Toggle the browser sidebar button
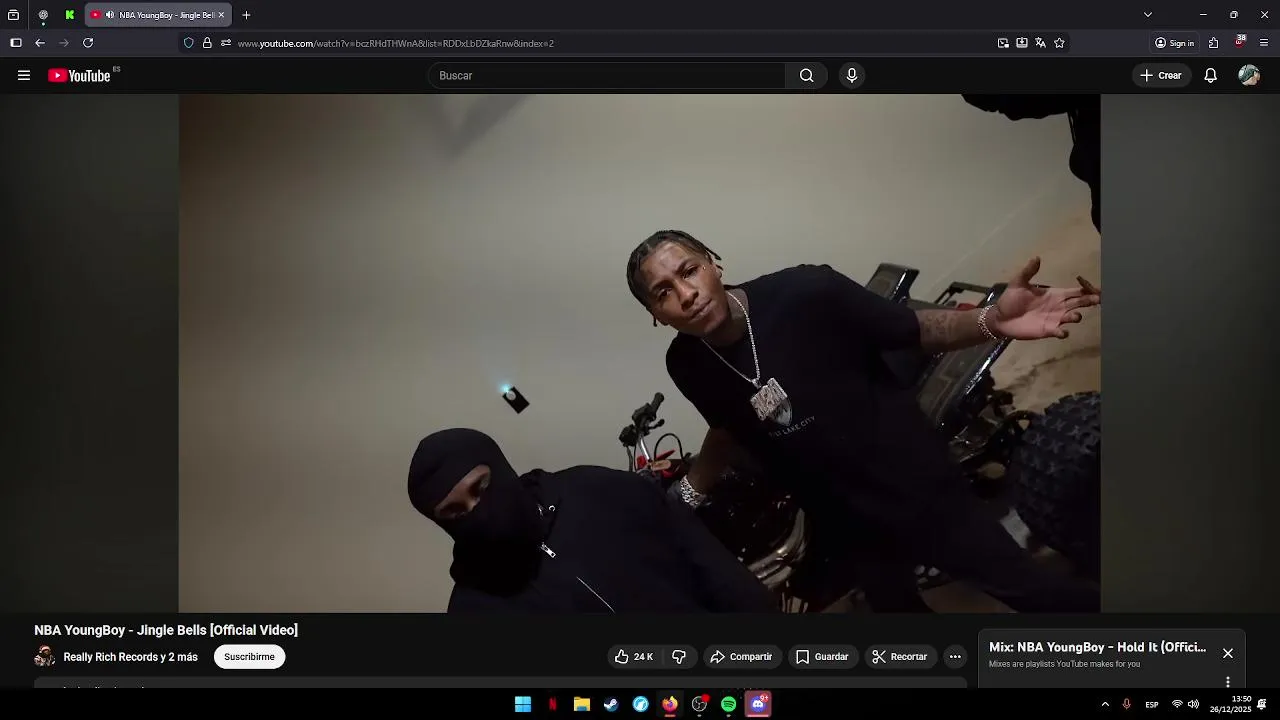The image size is (1280, 720). tap(16, 43)
